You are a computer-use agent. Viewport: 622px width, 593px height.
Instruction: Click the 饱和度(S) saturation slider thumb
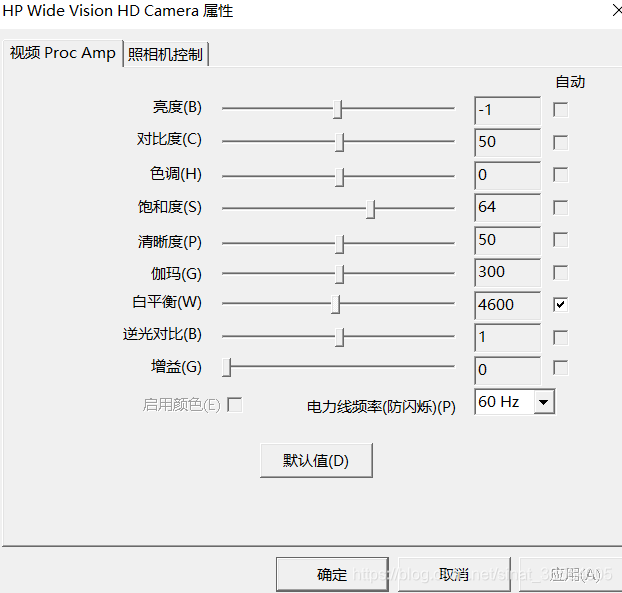[x=371, y=209]
